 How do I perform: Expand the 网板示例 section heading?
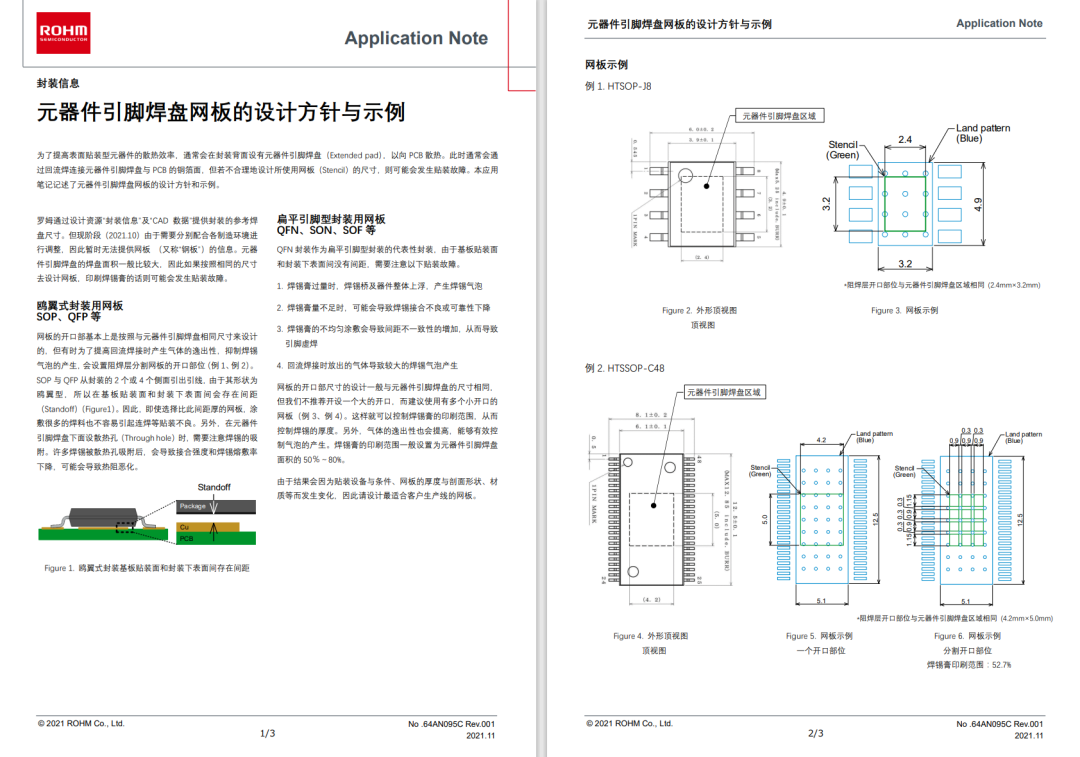coord(607,65)
